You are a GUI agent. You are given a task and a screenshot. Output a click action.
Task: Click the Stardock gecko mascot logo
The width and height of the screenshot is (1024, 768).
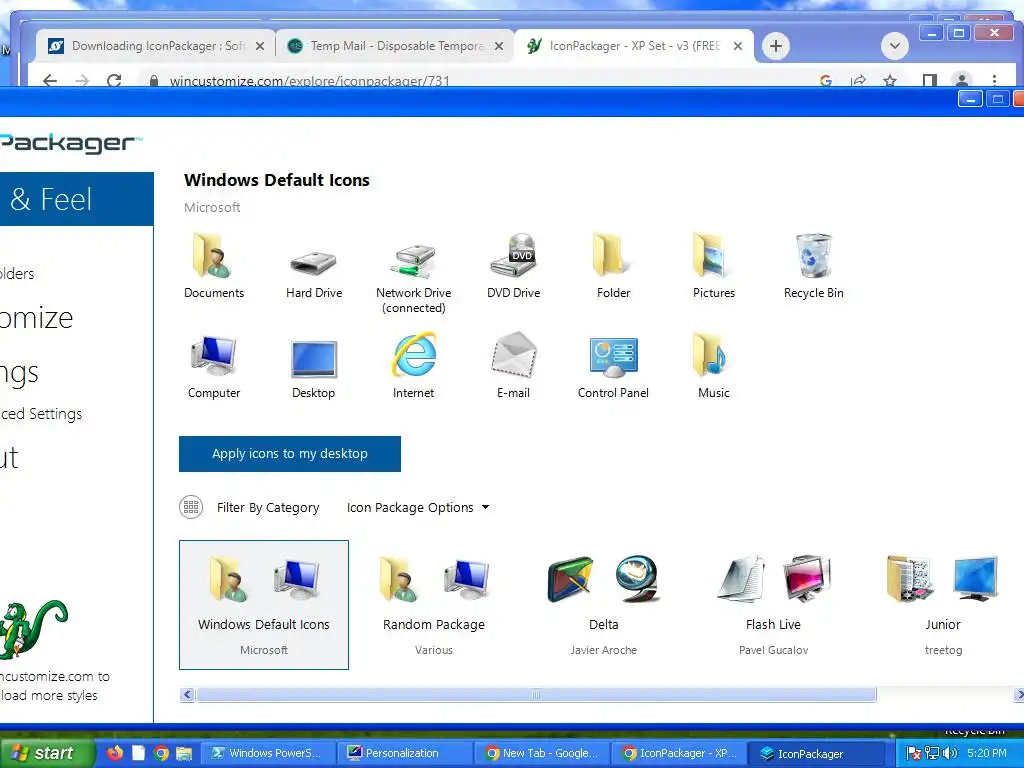[33, 630]
